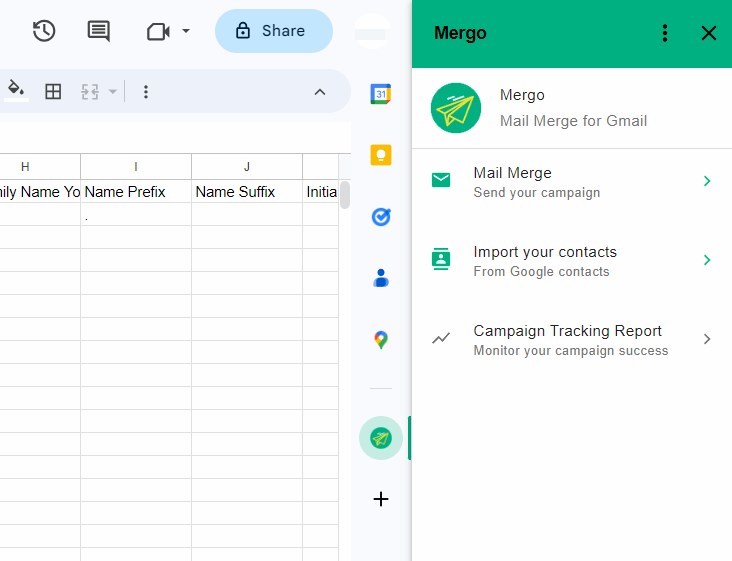The width and height of the screenshot is (732, 561).
Task: Select the Mergo add-on icon in sidebar
Action: point(381,438)
